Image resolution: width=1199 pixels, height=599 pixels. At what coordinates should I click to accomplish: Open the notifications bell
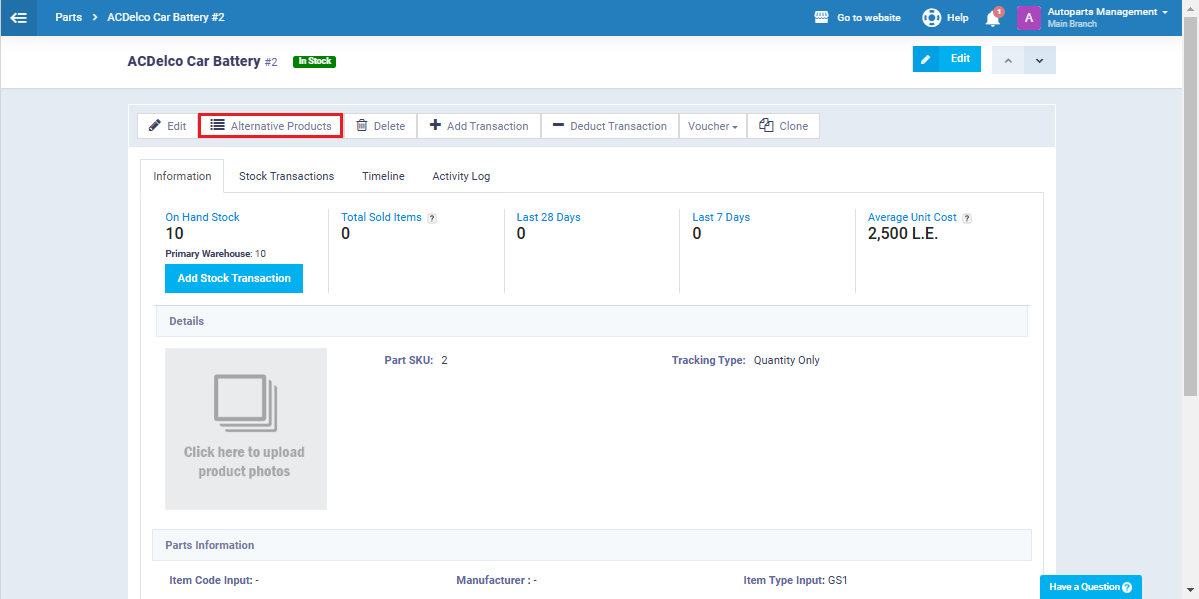coord(993,18)
